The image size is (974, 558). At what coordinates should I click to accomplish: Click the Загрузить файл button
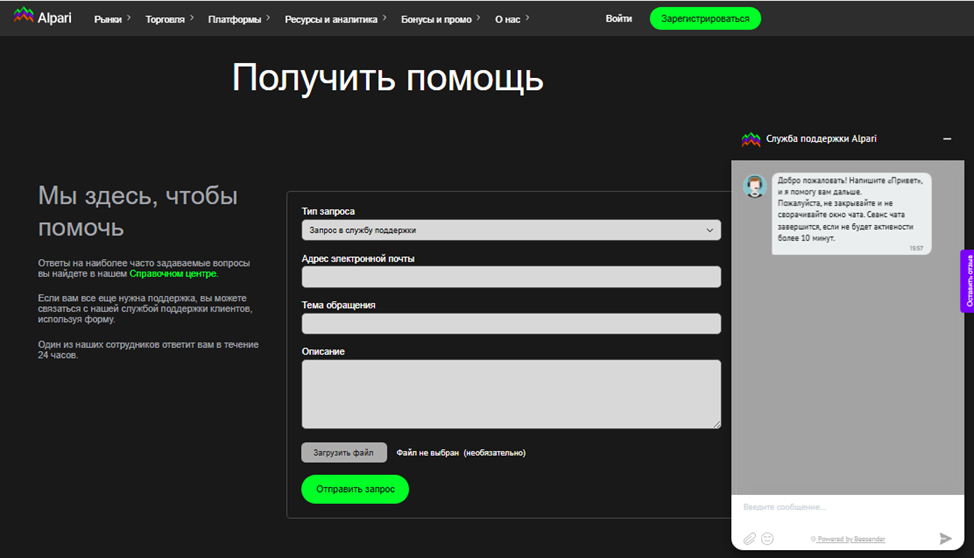[x=344, y=452]
